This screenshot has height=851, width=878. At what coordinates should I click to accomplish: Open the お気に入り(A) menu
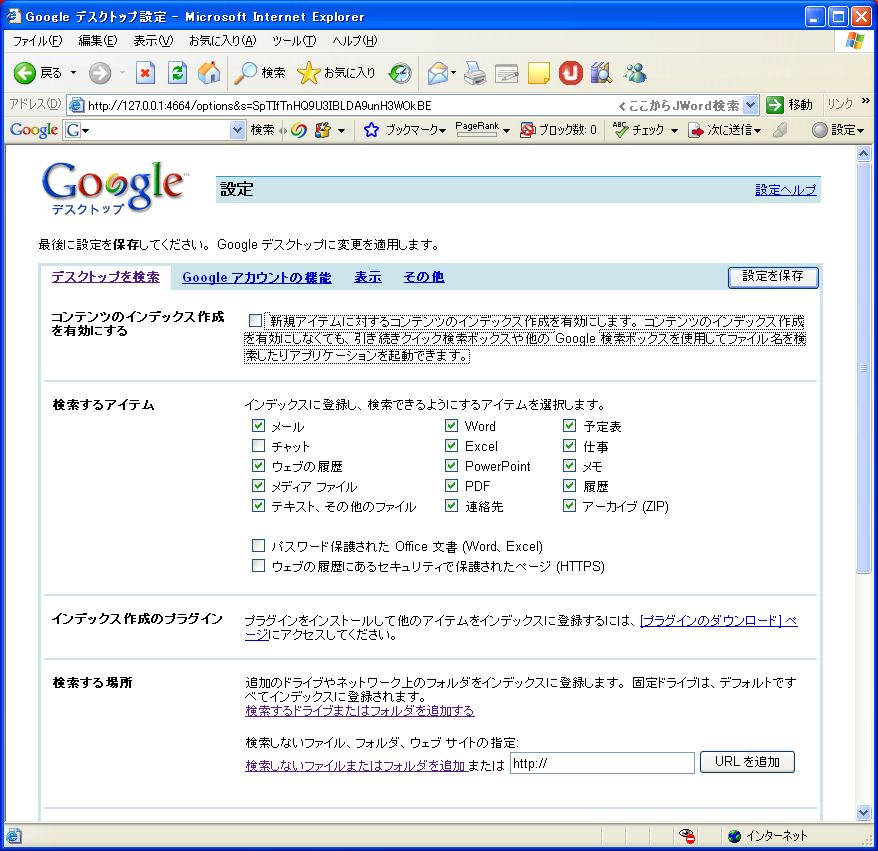tap(223, 41)
